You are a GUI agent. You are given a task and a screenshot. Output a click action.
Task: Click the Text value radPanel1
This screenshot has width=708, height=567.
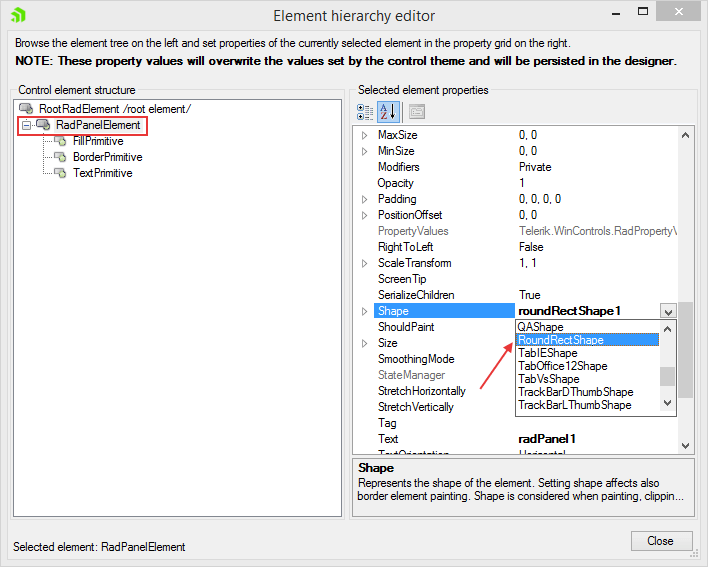pos(547,439)
